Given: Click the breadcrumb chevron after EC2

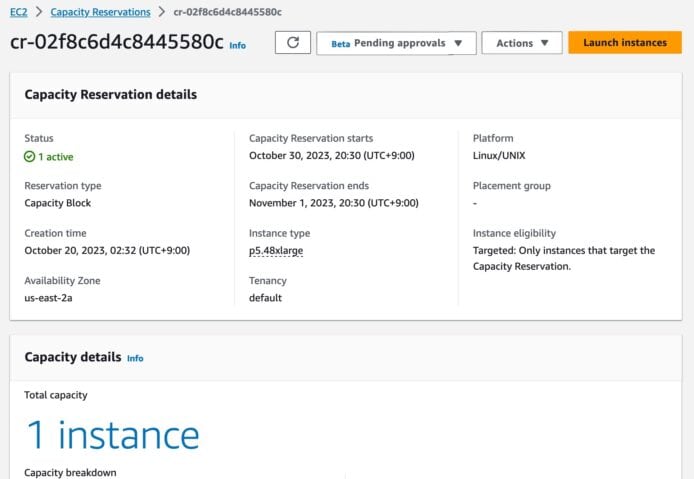Looking at the screenshot, I should coord(39,12).
